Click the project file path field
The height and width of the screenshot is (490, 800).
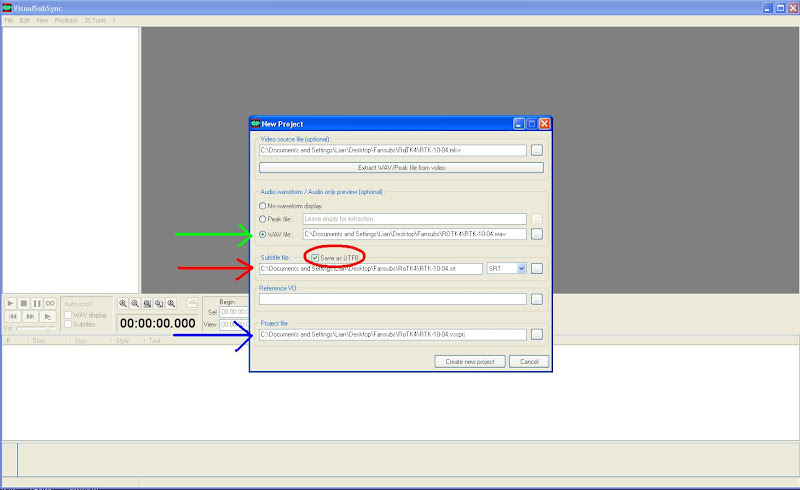coord(392,334)
